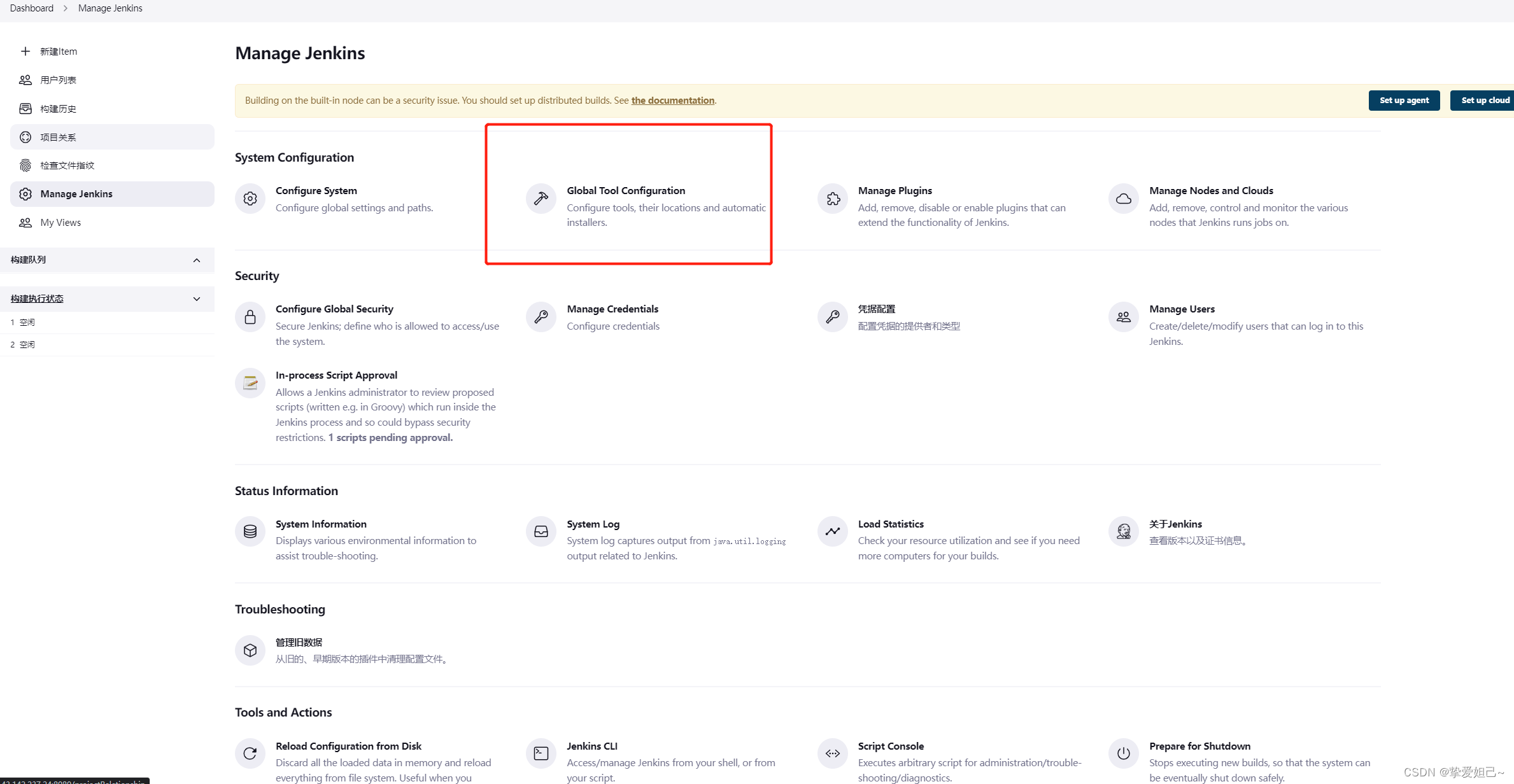Click the build history icon beside 构建历史
This screenshot has width=1514, height=784.
tap(25, 108)
